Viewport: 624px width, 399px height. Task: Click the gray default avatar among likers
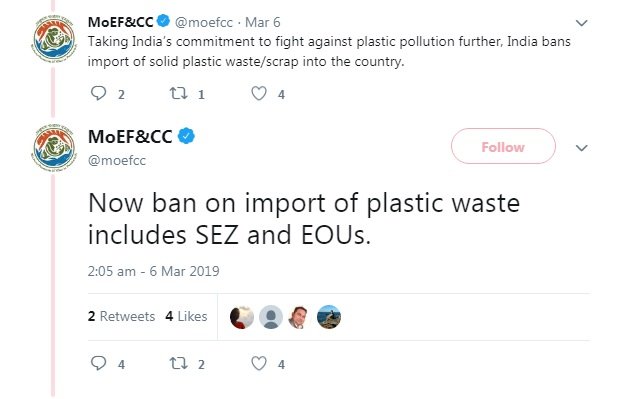click(271, 317)
